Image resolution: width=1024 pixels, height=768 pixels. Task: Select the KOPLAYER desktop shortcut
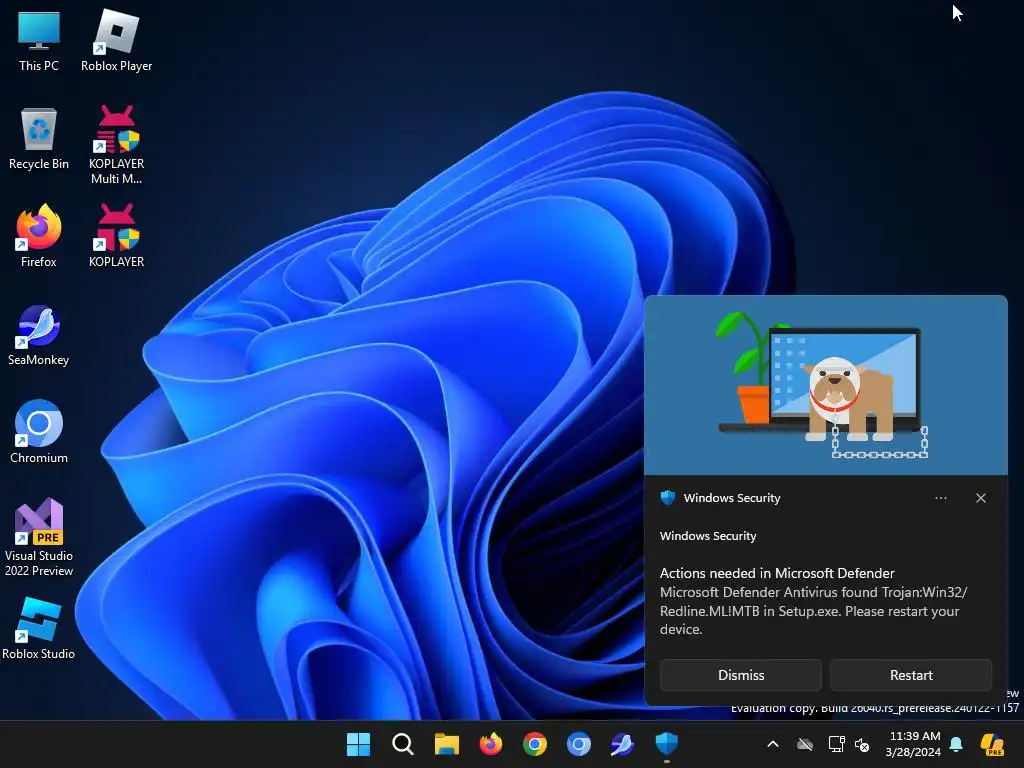(116, 236)
